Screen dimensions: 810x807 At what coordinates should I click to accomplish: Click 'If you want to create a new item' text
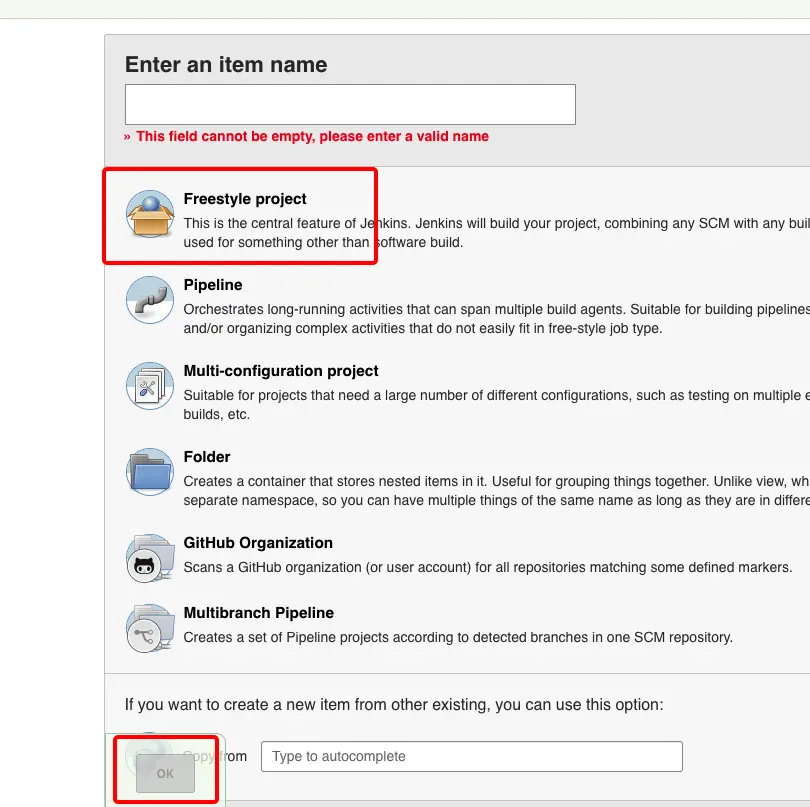coord(394,705)
